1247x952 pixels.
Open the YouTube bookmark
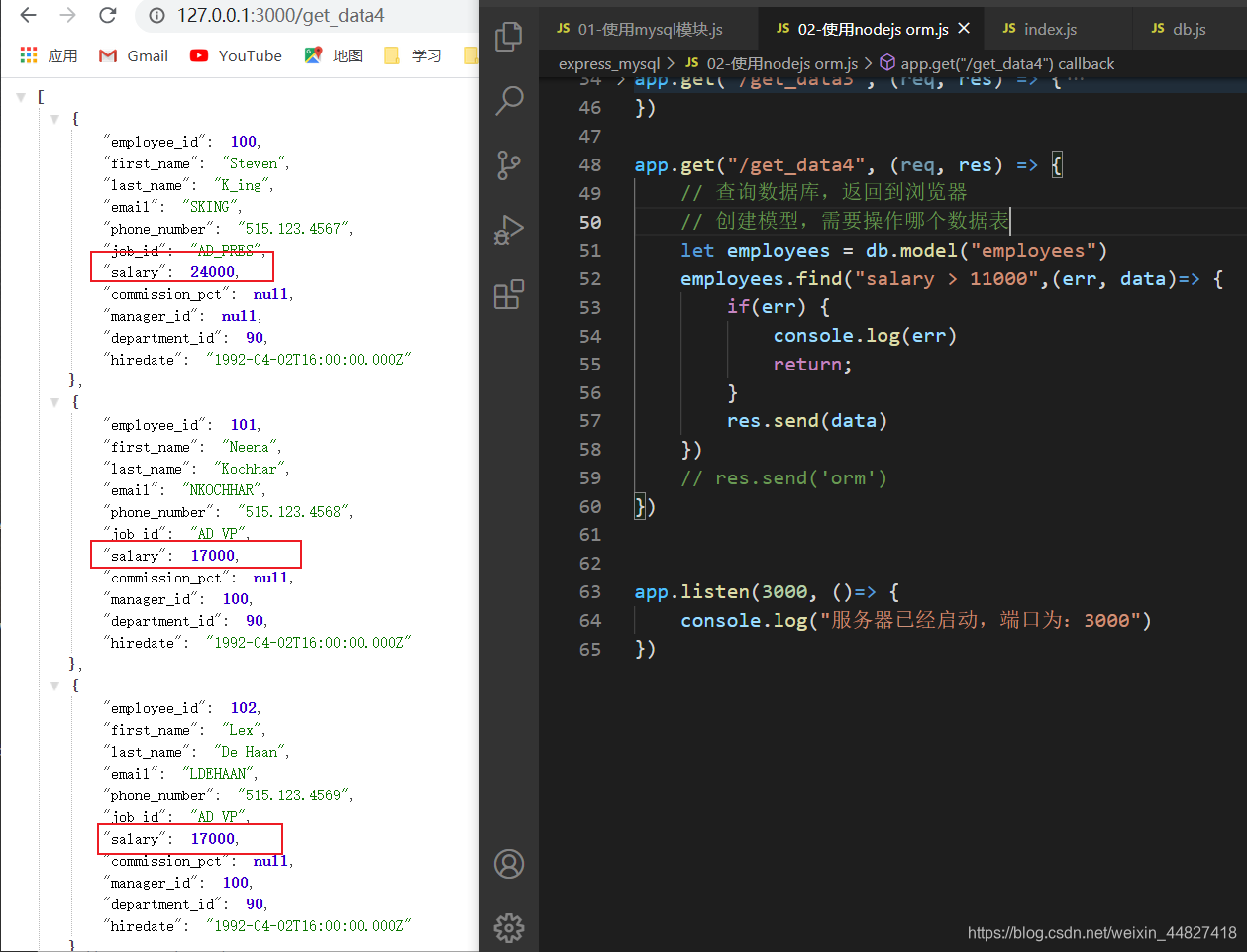(236, 55)
